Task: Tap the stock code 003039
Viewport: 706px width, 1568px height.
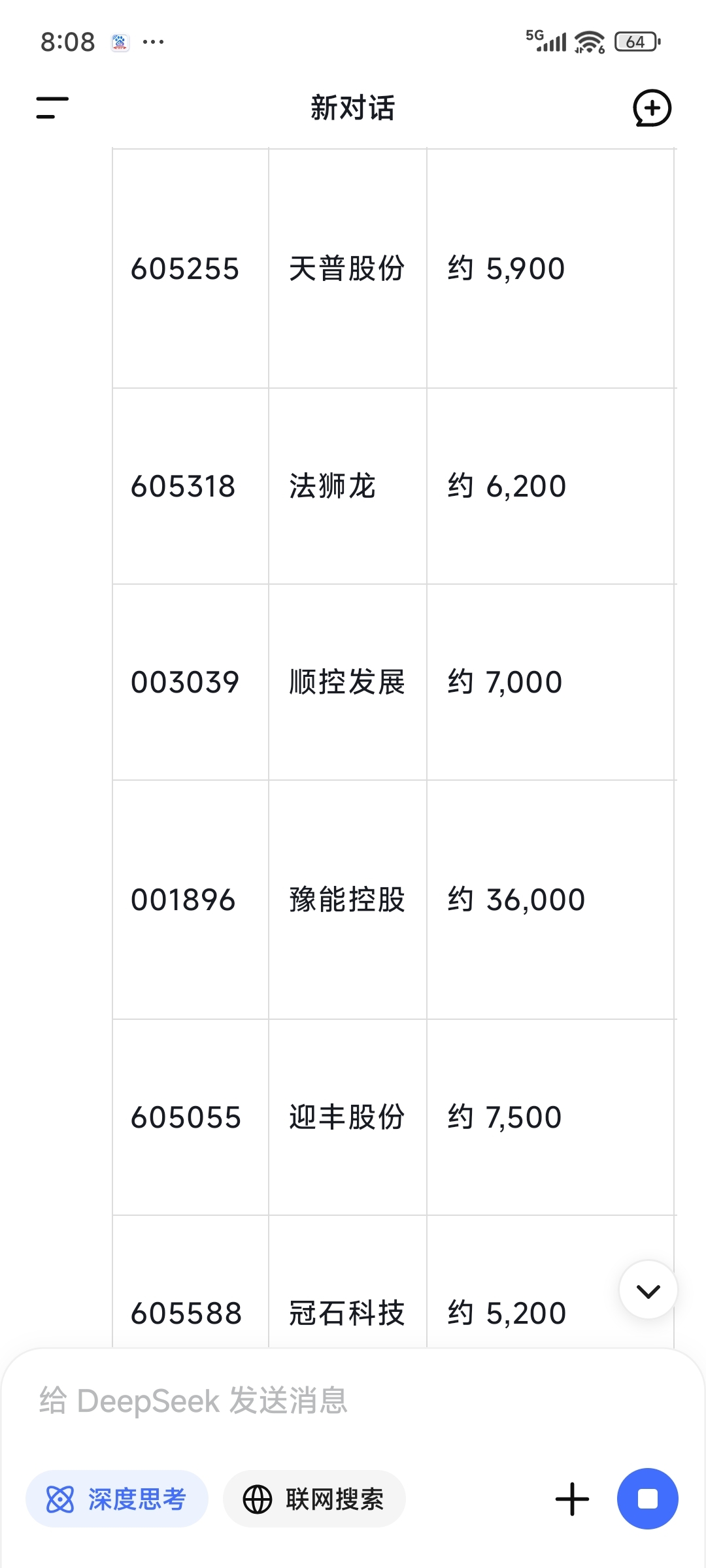Action: tap(185, 682)
